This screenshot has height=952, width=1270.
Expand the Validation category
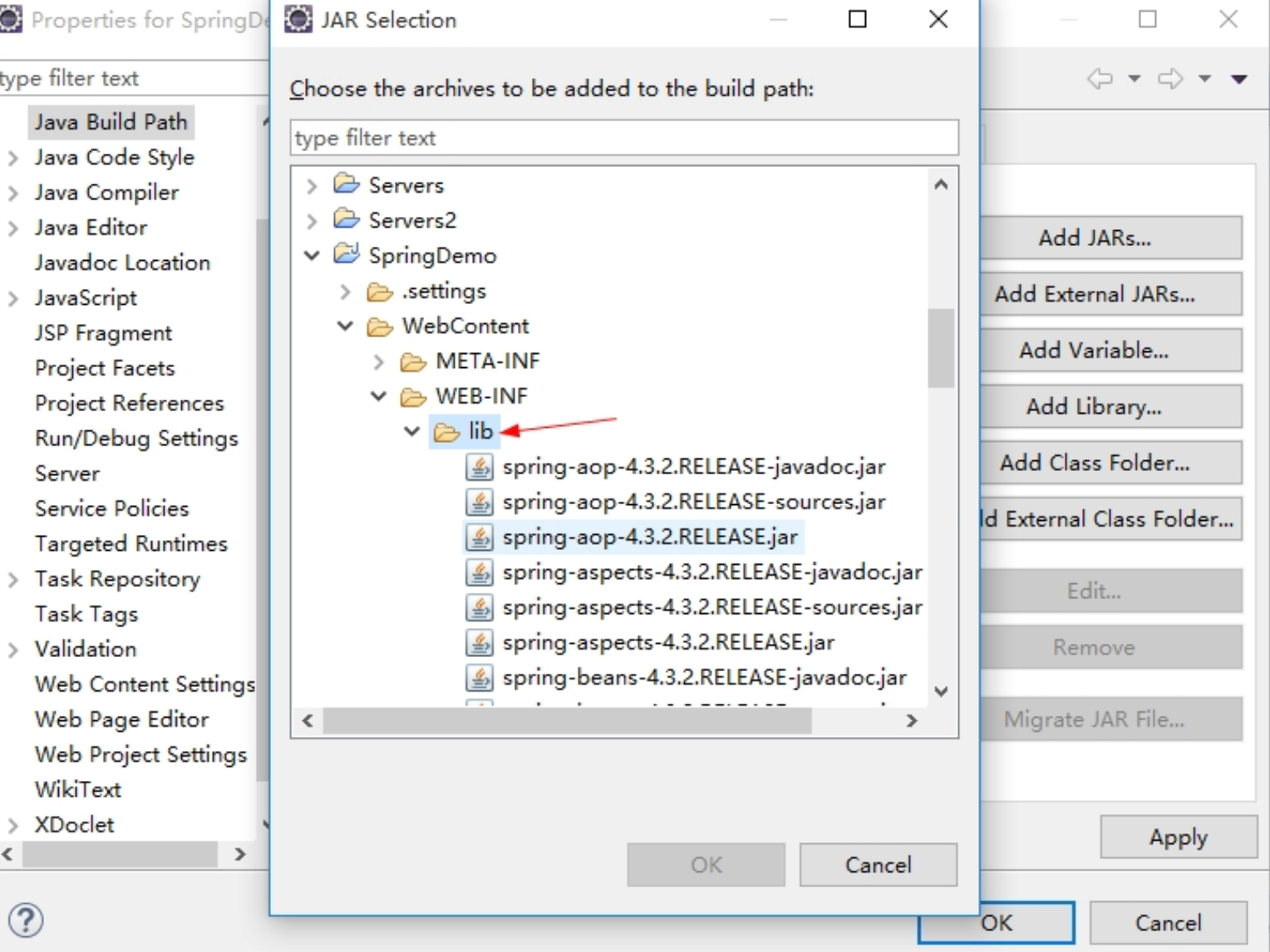point(12,649)
